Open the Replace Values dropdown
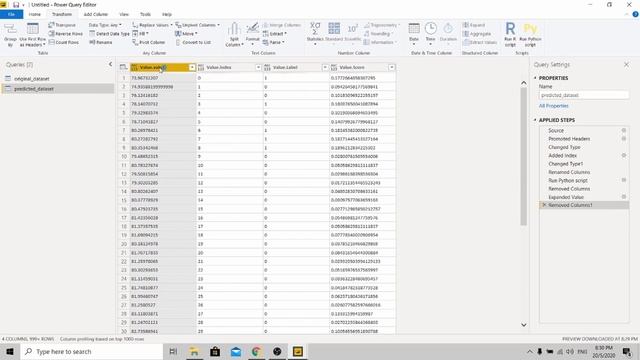Viewport: 640px width, 360px height. point(153,25)
